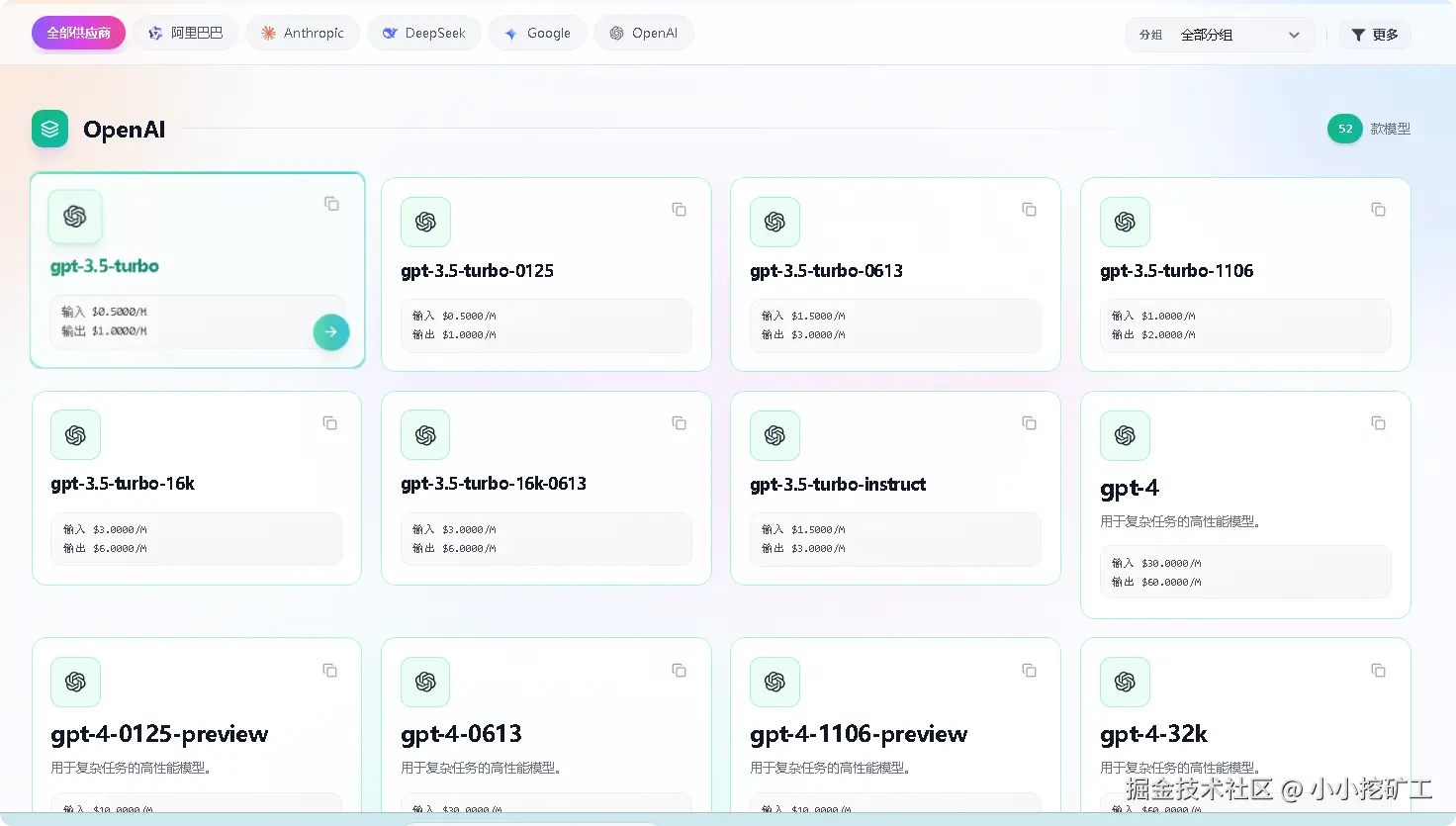Click the OpenAI logo on gpt-3.5-turbo-0125 card

425,222
